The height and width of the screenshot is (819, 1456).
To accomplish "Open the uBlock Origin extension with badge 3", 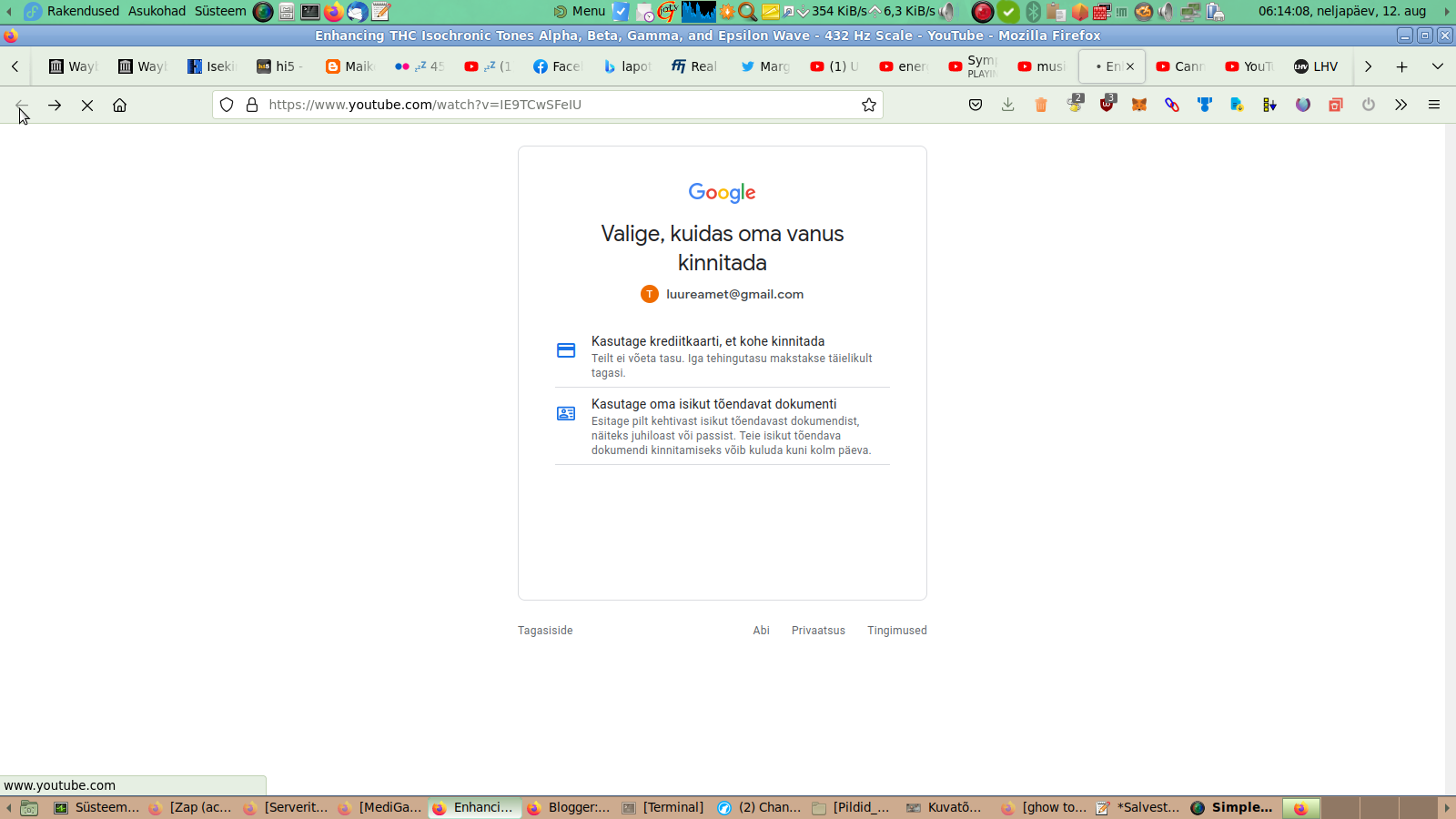I will click(1107, 104).
